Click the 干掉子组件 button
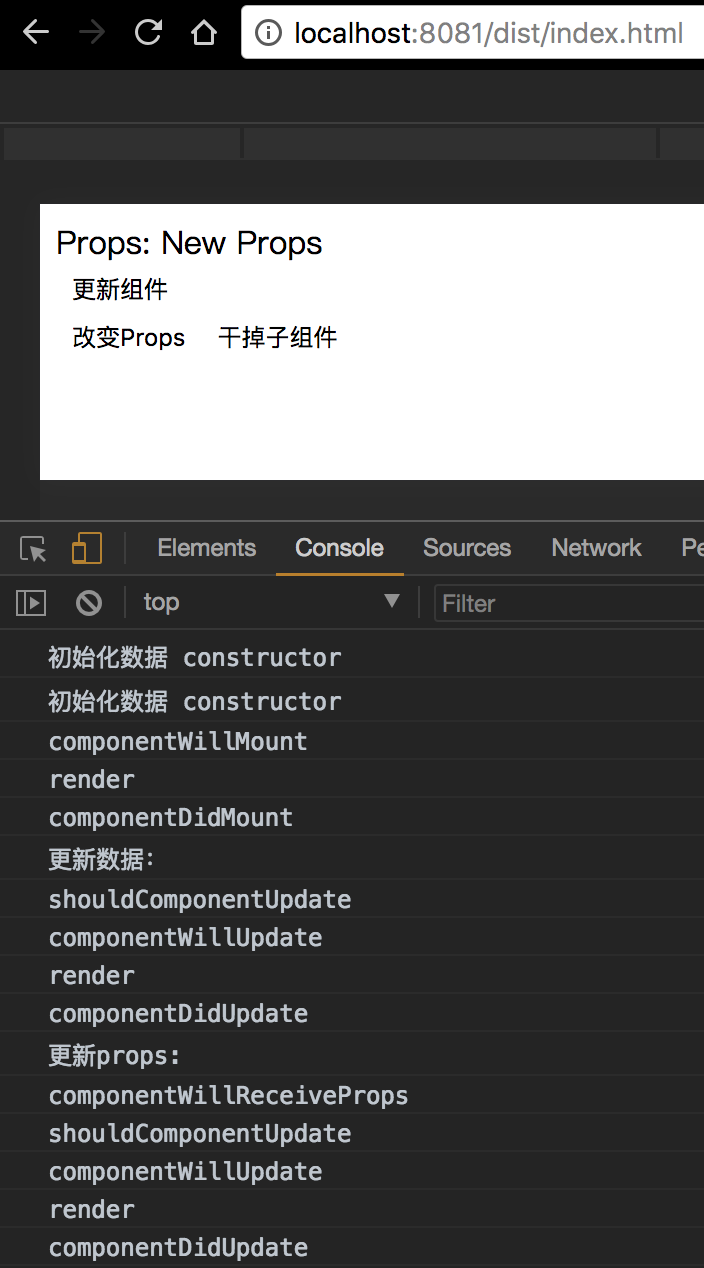Image resolution: width=704 pixels, height=1268 pixels. [277, 338]
